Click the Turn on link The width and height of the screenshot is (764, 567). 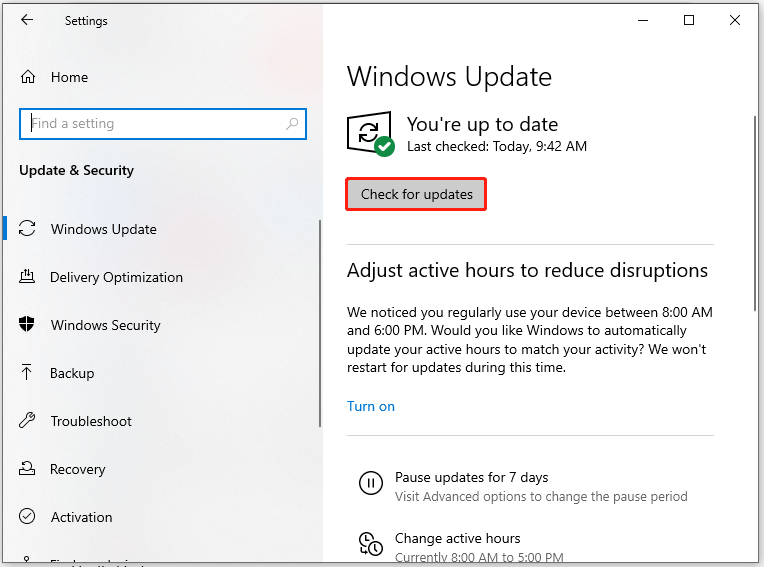[x=371, y=406]
